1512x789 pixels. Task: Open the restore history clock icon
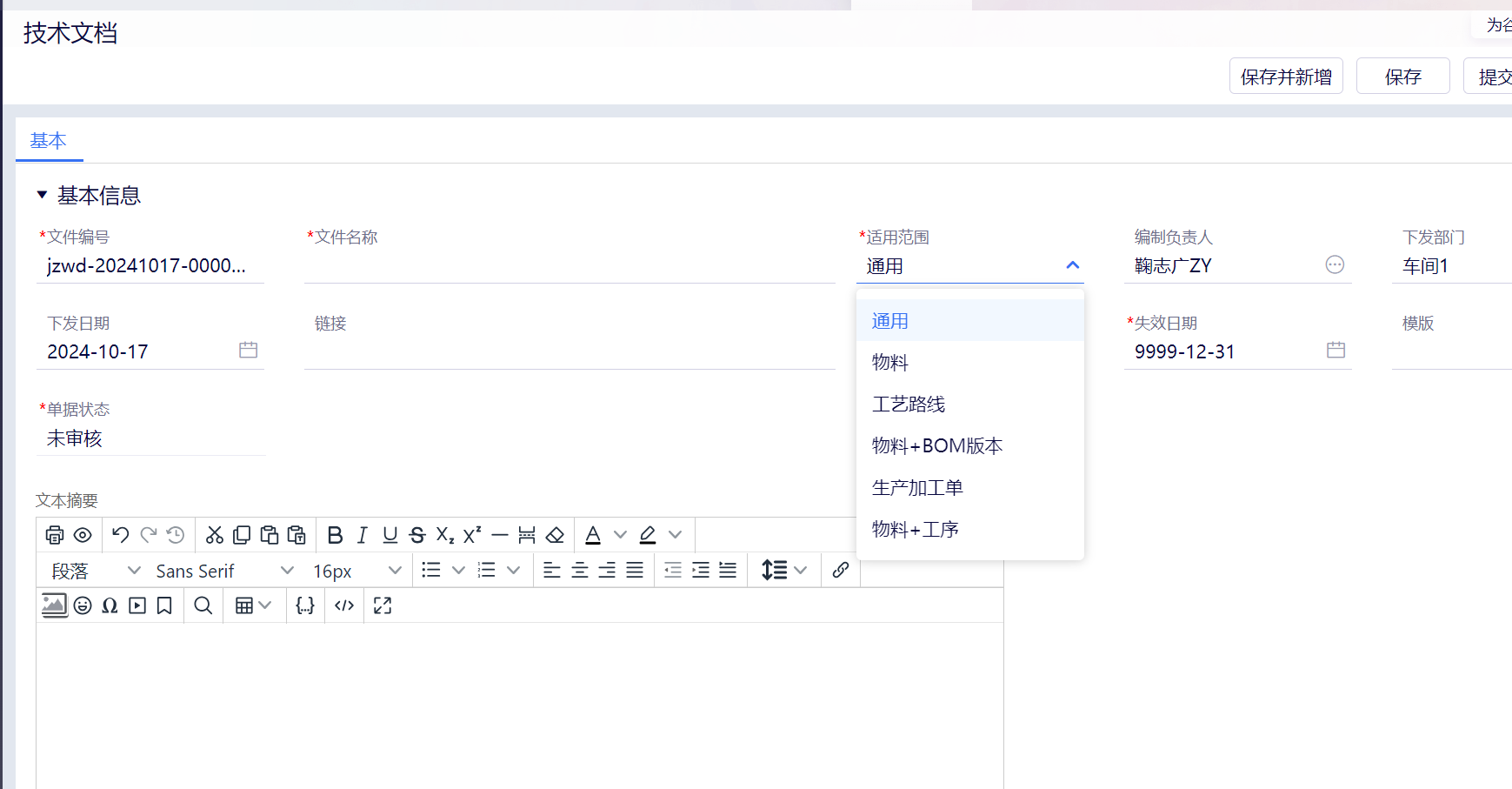176,535
